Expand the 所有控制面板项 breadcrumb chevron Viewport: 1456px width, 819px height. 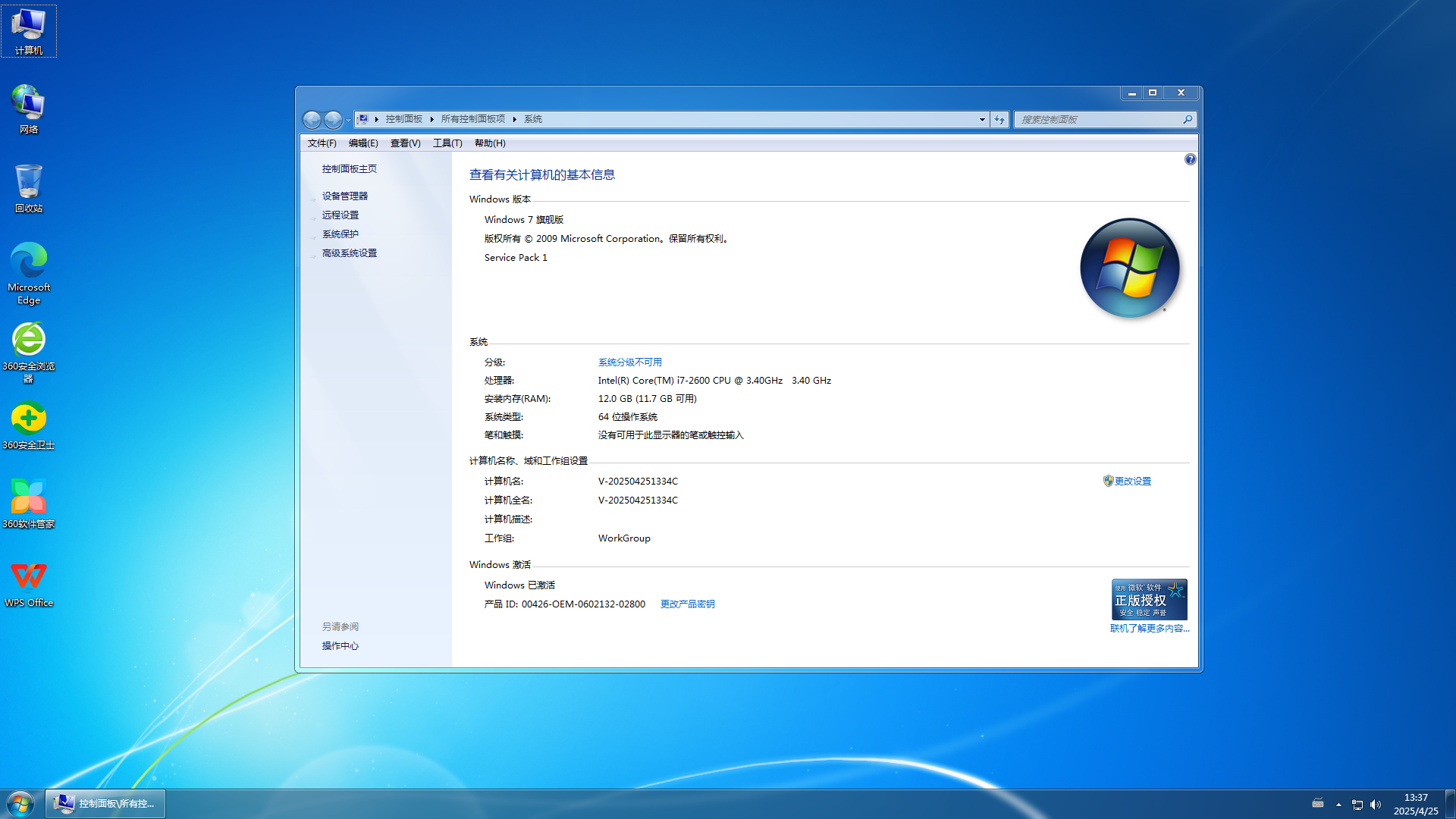pos(514,119)
